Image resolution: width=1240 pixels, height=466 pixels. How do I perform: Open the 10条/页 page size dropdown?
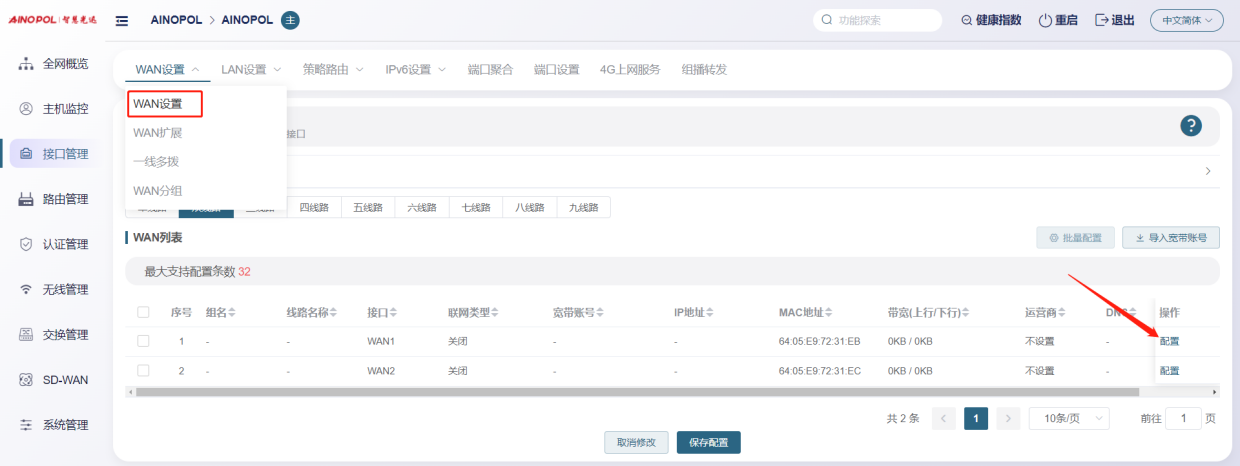coord(1069,419)
